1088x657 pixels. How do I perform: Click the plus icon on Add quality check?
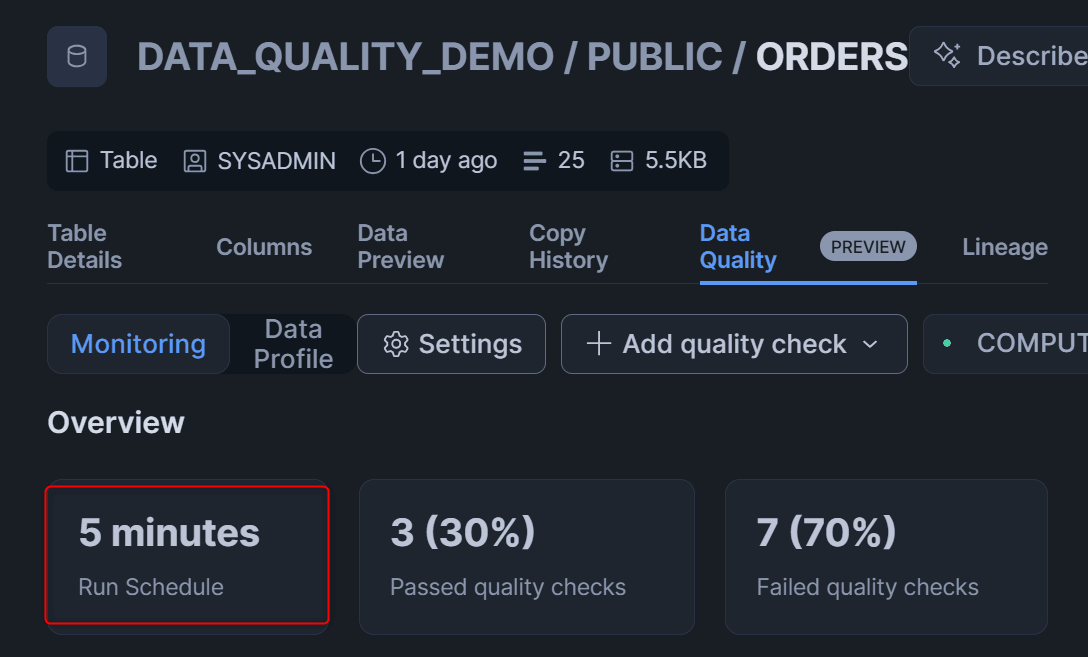pos(598,344)
